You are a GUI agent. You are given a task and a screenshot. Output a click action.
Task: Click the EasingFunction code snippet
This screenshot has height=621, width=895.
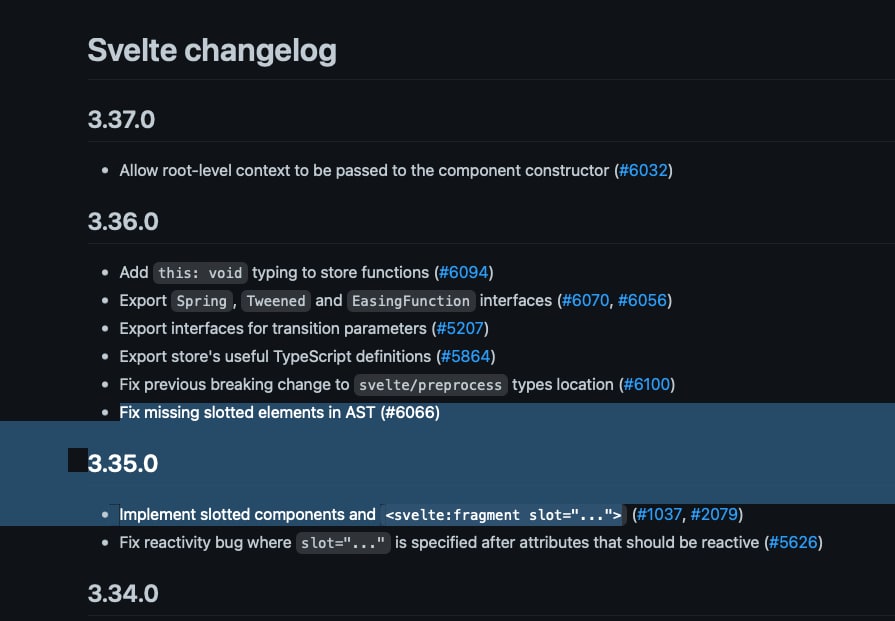pos(411,301)
